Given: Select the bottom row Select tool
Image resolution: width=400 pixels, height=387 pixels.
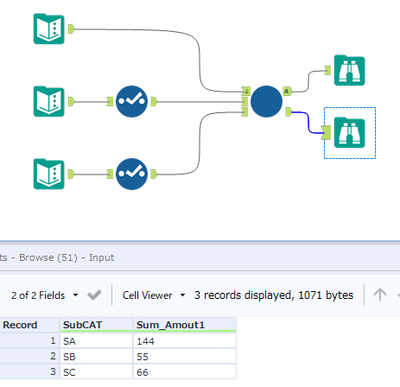Looking at the screenshot, I should 132,174.
